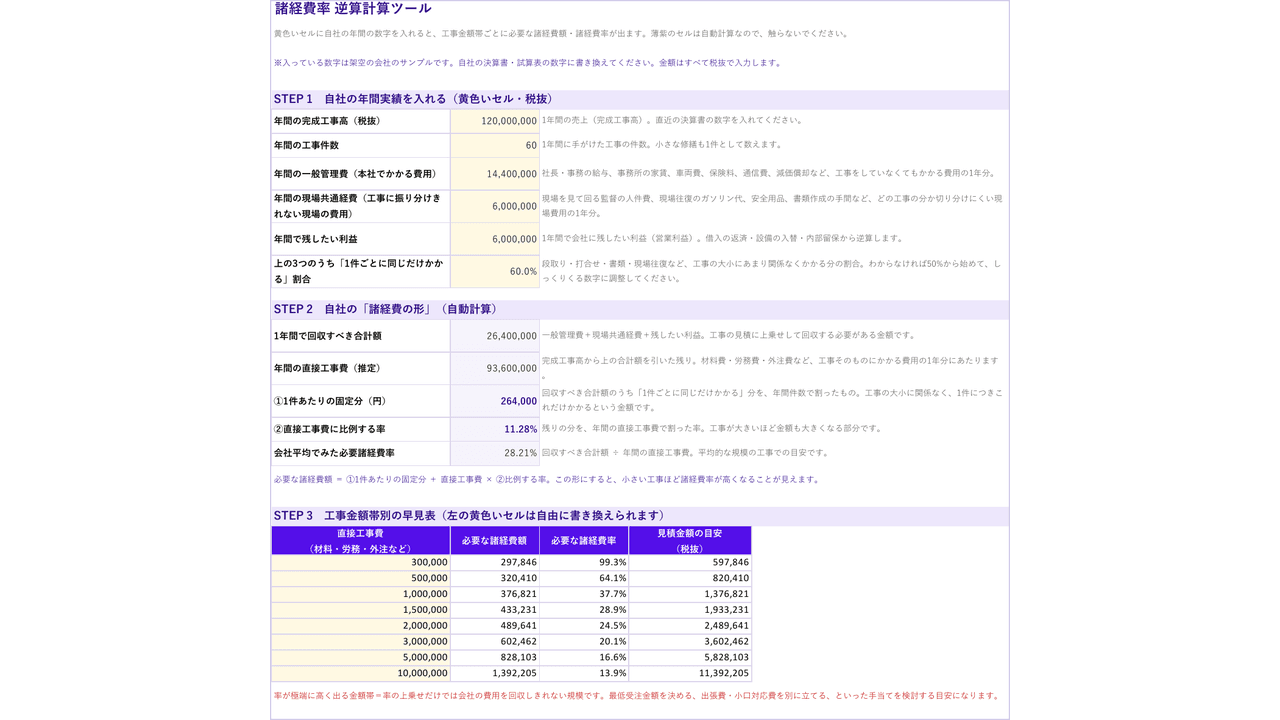Click the 597,846 estimate amount cell
This screenshot has width=1280, height=720.
click(690, 562)
